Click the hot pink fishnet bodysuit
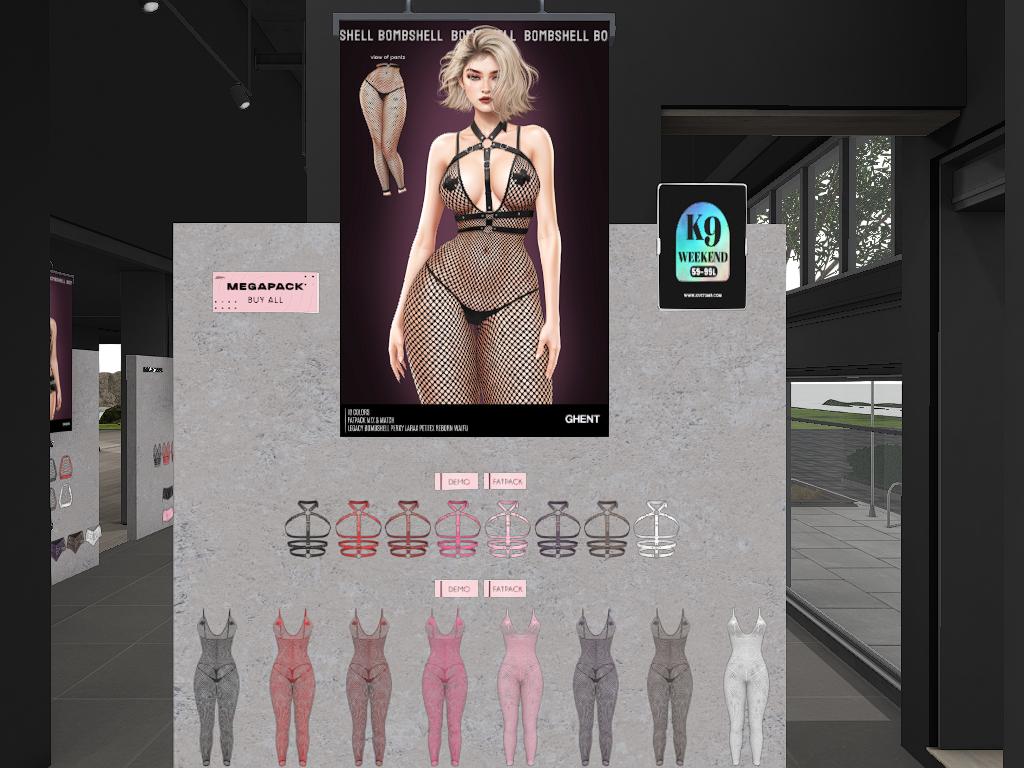Screen dimensions: 1024x768 [x=445, y=686]
